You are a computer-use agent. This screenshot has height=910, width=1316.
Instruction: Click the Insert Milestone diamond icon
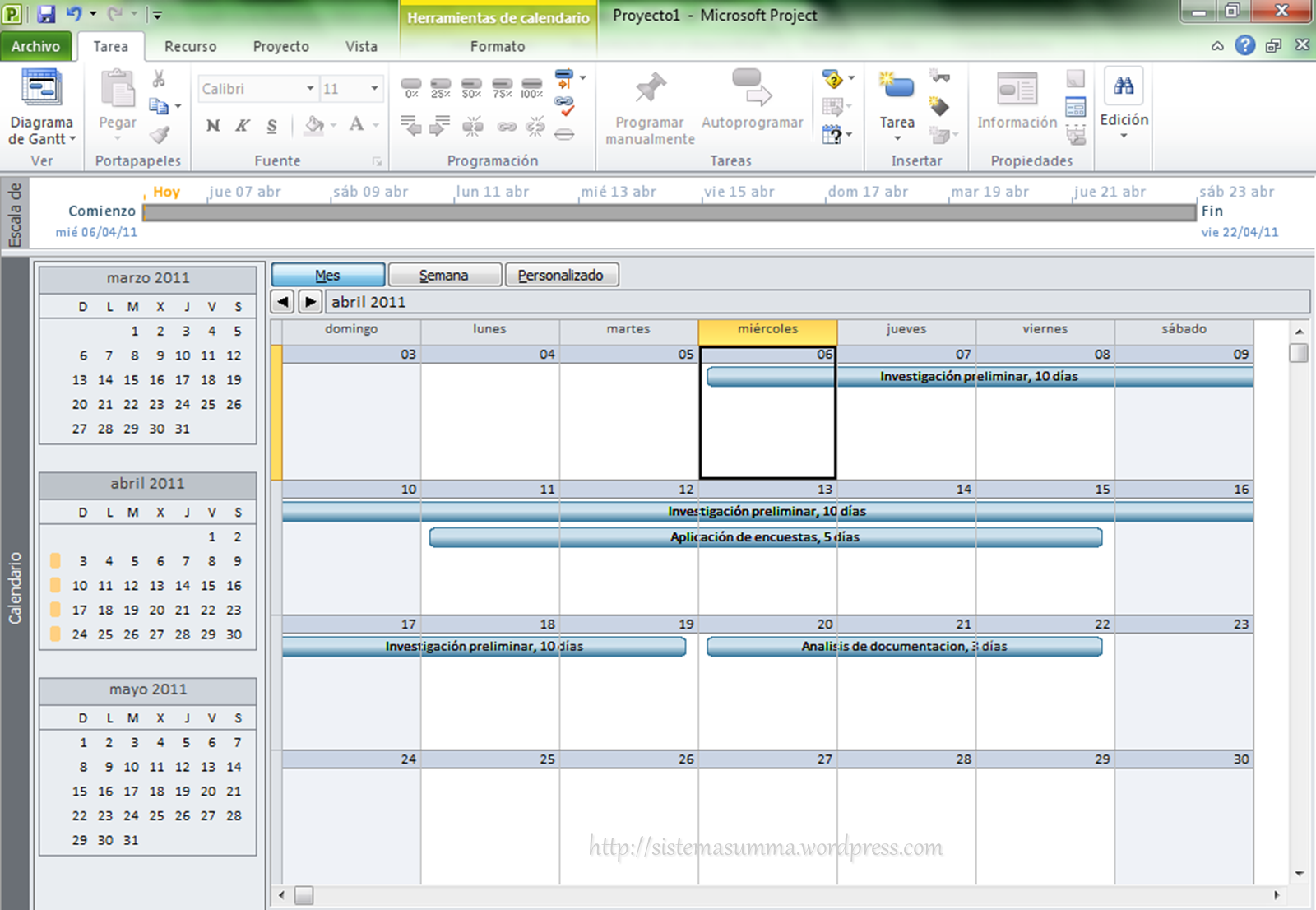(x=939, y=106)
